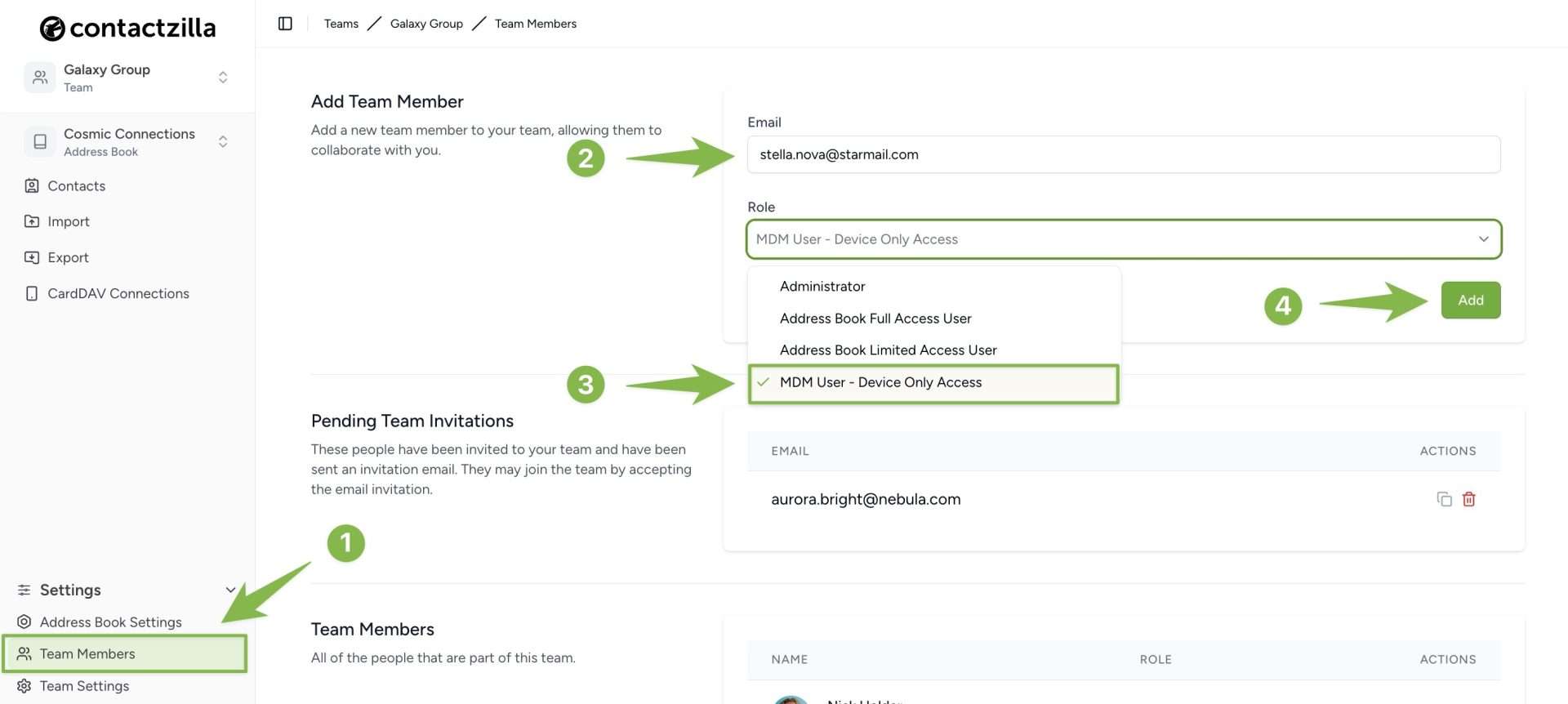This screenshot has height=704, width=1568.
Task: Open Contacts in the sidebar
Action: pyautogui.click(x=76, y=186)
